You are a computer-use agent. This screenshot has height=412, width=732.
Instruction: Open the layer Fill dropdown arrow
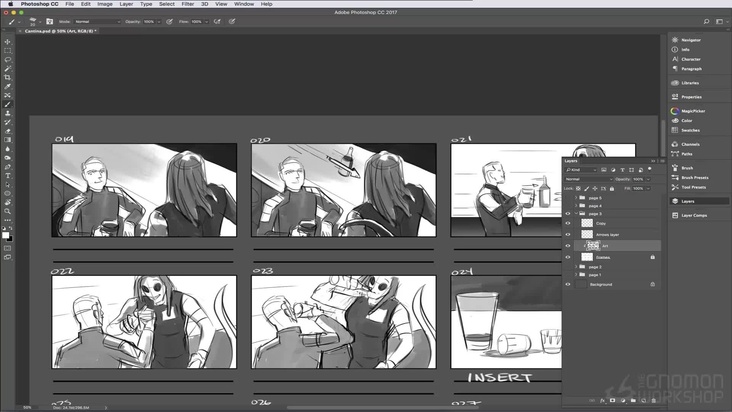tap(648, 189)
